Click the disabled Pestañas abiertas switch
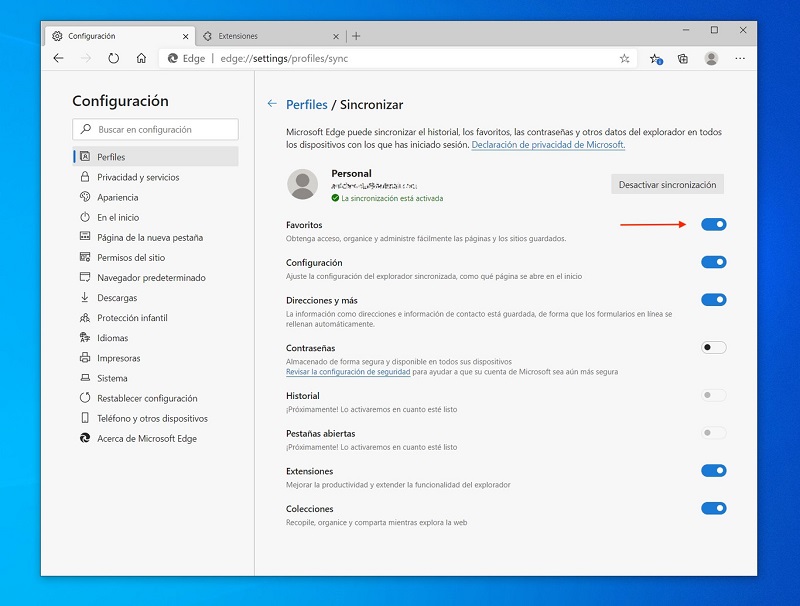Viewport: 800px width, 606px height. coord(713,433)
